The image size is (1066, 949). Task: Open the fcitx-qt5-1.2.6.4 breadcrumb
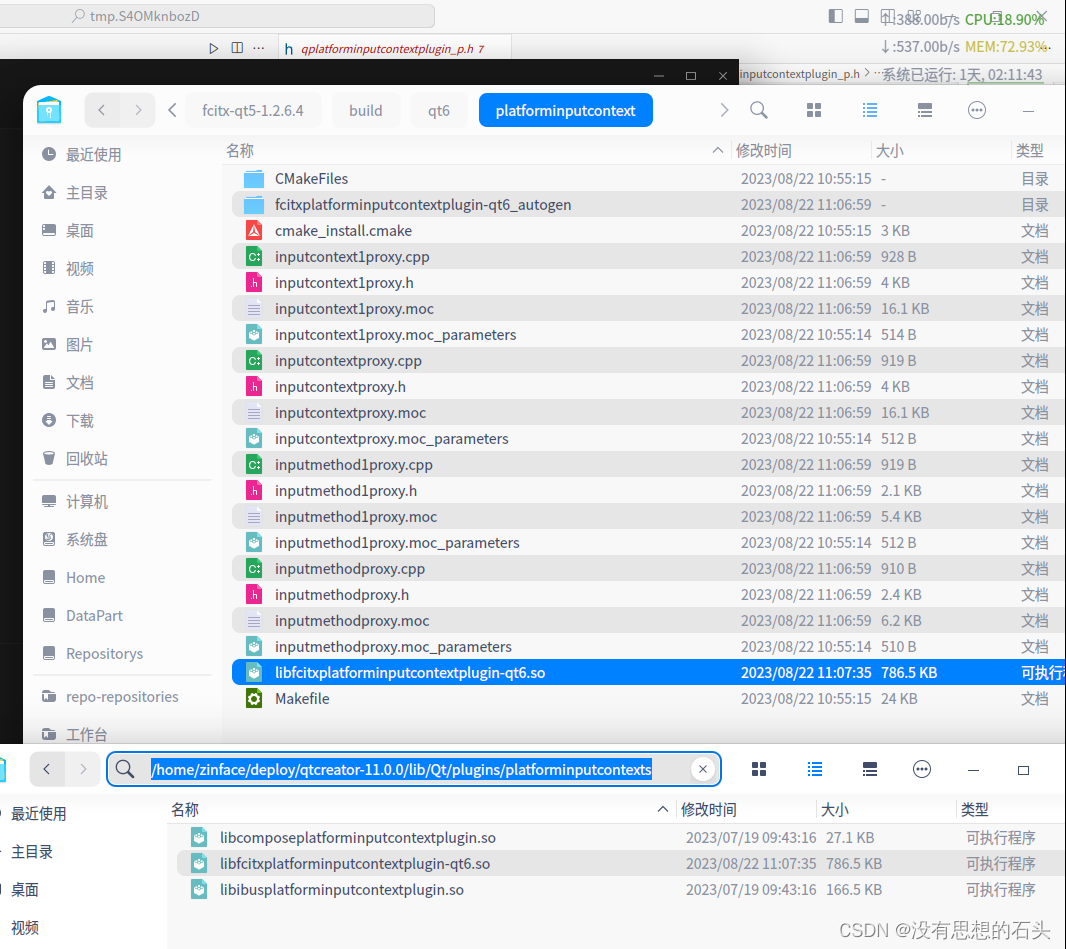click(253, 111)
